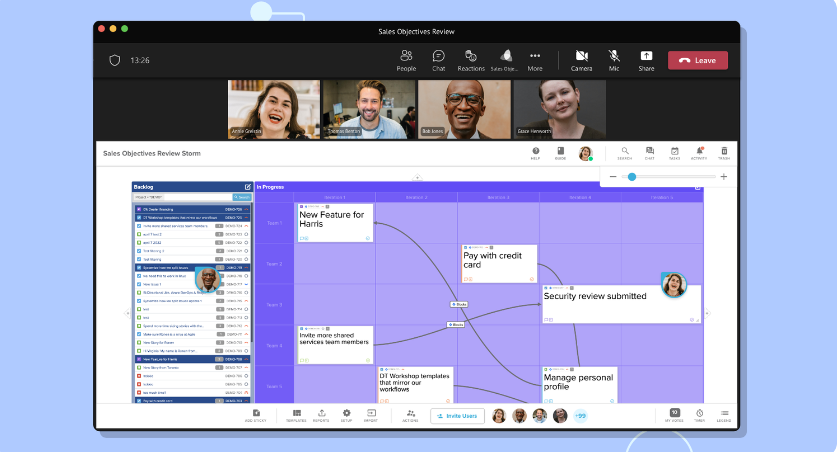Open the People panel in the meeting
This screenshot has width=837, height=452.
406,60
